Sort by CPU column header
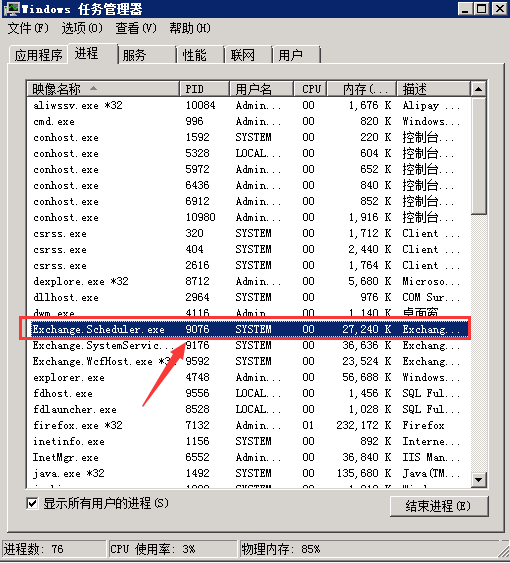This screenshot has width=510, height=563. point(310,89)
